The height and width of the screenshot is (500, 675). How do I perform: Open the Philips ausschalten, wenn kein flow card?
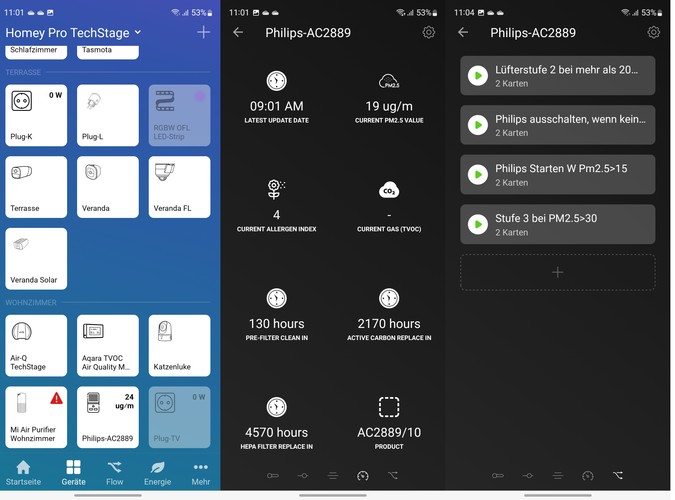click(x=557, y=125)
